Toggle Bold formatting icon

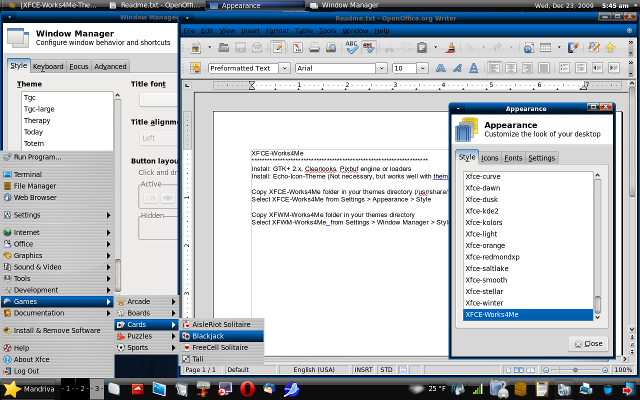[x=440, y=68]
